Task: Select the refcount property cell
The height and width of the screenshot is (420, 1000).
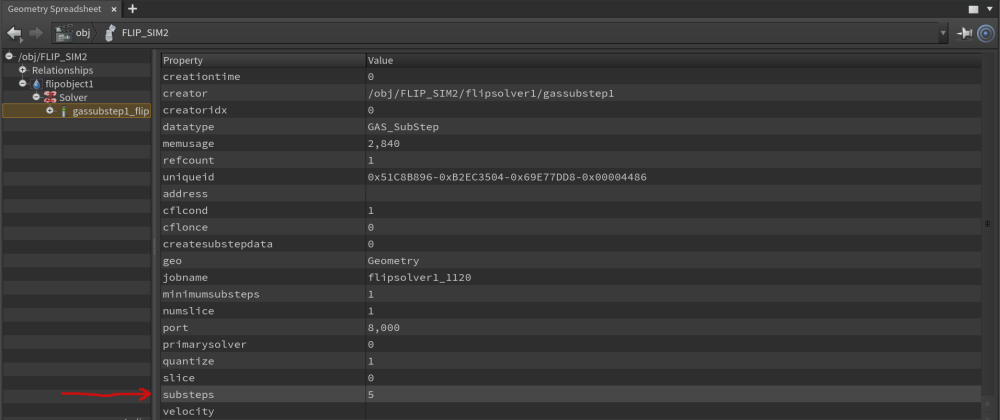Action: click(x=263, y=160)
